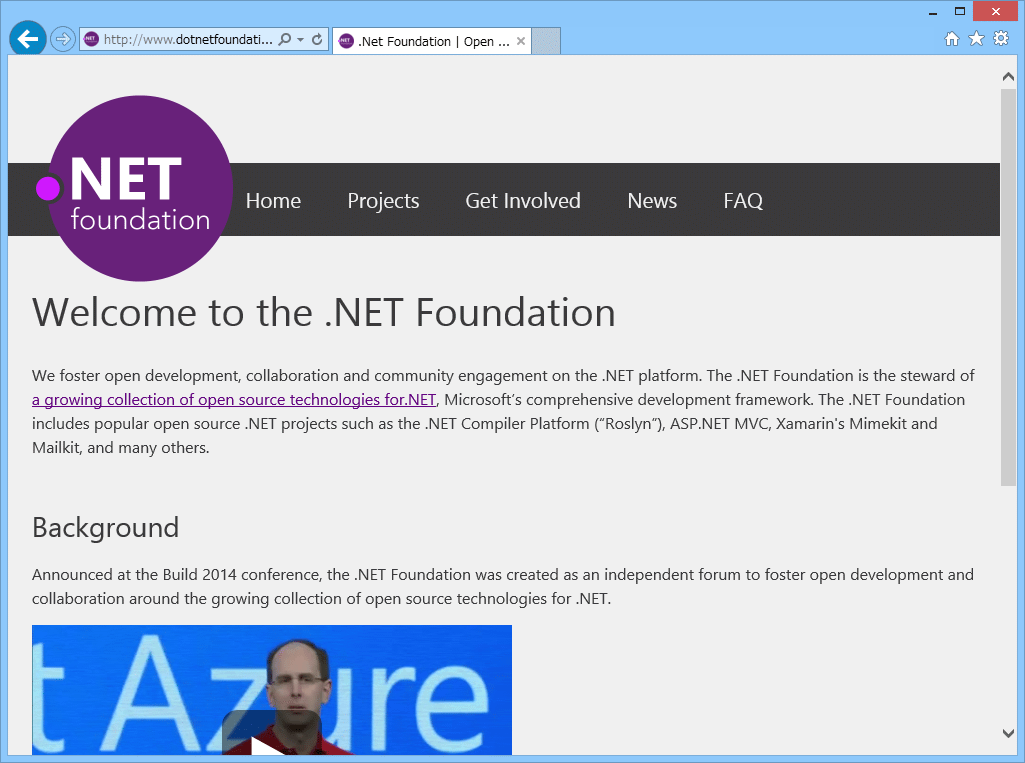
Task: Select the Projects menu item
Action: tap(383, 200)
